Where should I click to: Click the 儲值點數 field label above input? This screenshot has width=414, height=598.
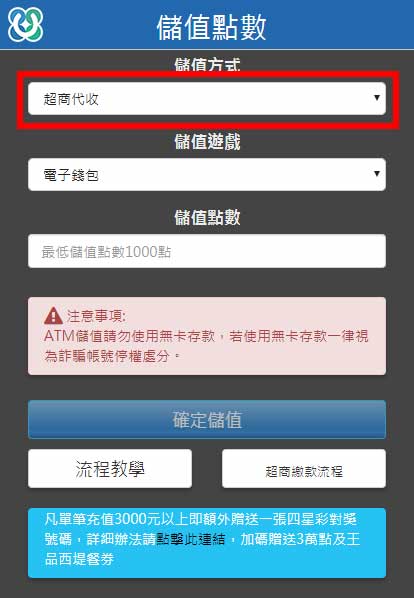(x=207, y=218)
